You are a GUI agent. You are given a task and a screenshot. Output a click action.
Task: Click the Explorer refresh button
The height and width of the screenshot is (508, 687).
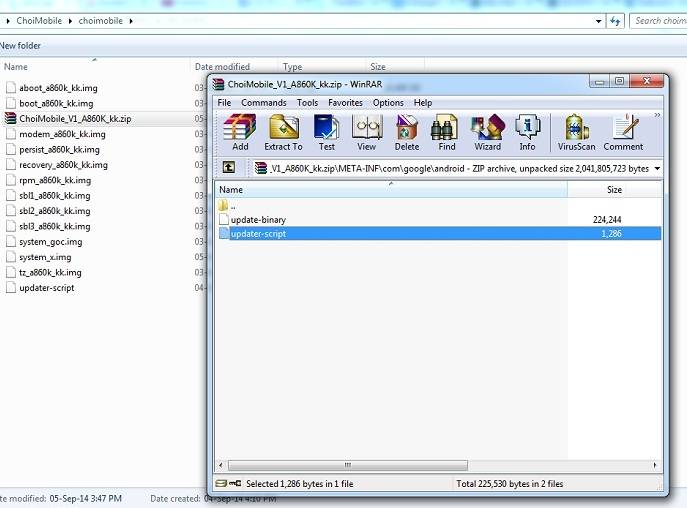tap(615, 21)
